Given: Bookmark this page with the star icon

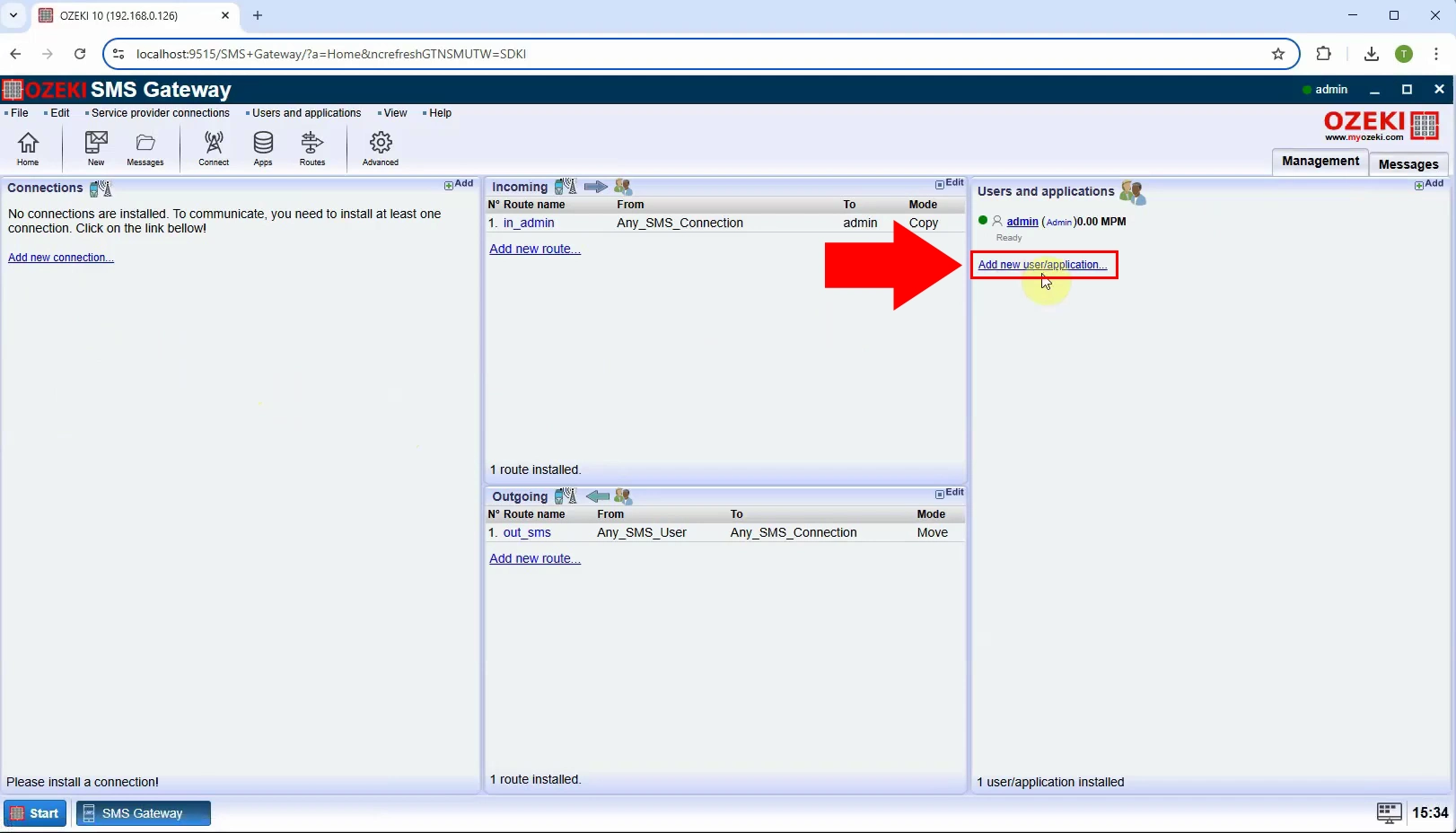Looking at the screenshot, I should (x=1278, y=54).
